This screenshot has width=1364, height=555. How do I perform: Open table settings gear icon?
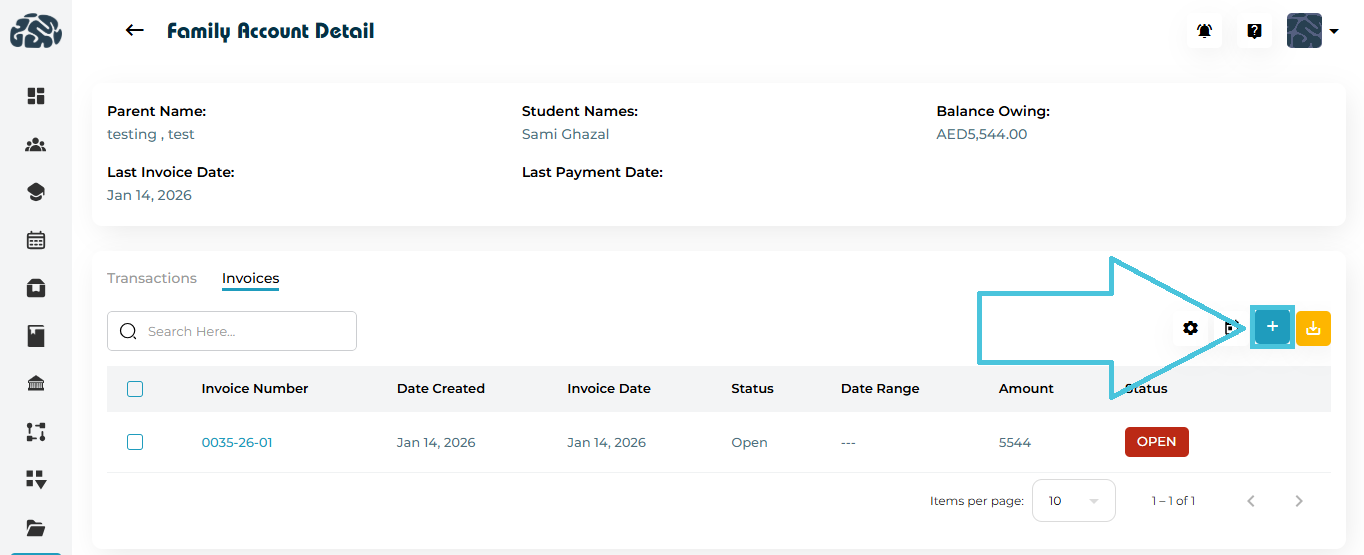(1190, 328)
